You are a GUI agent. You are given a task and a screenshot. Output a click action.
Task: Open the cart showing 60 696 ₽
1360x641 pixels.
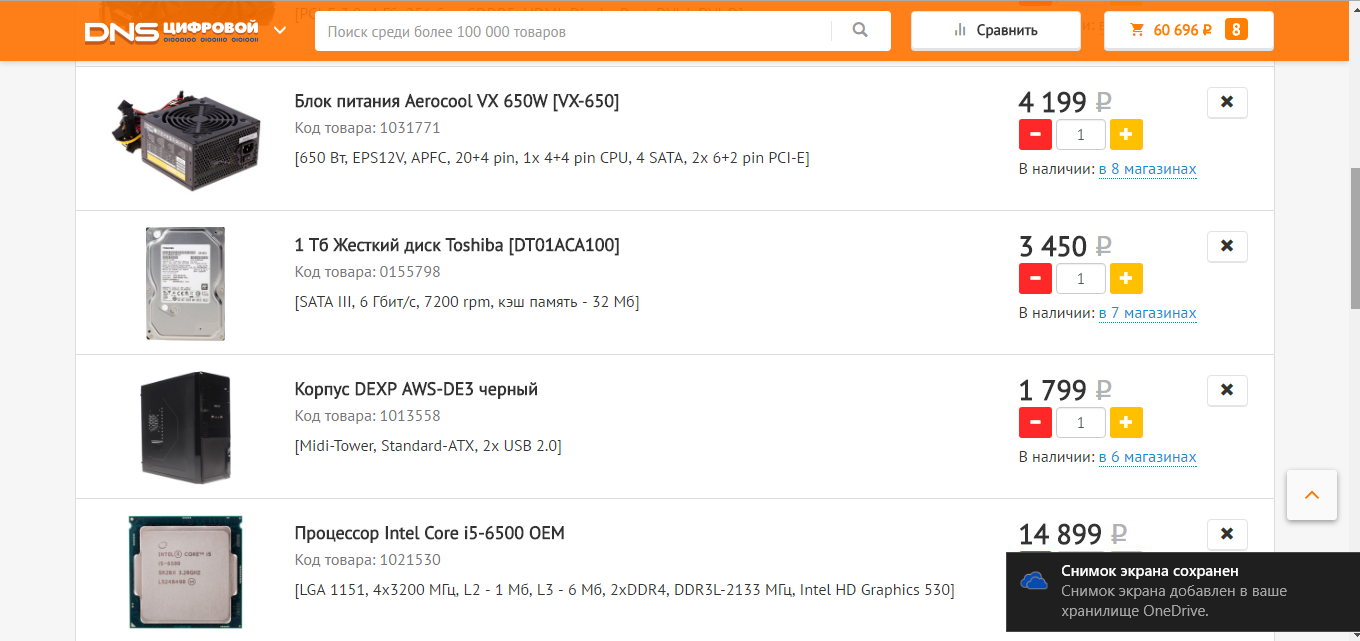coord(1188,30)
